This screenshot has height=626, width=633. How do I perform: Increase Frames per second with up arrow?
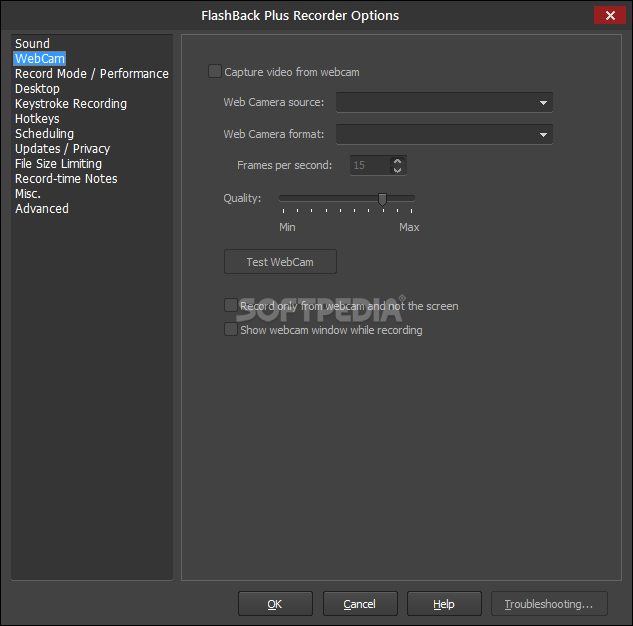coord(398,161)
